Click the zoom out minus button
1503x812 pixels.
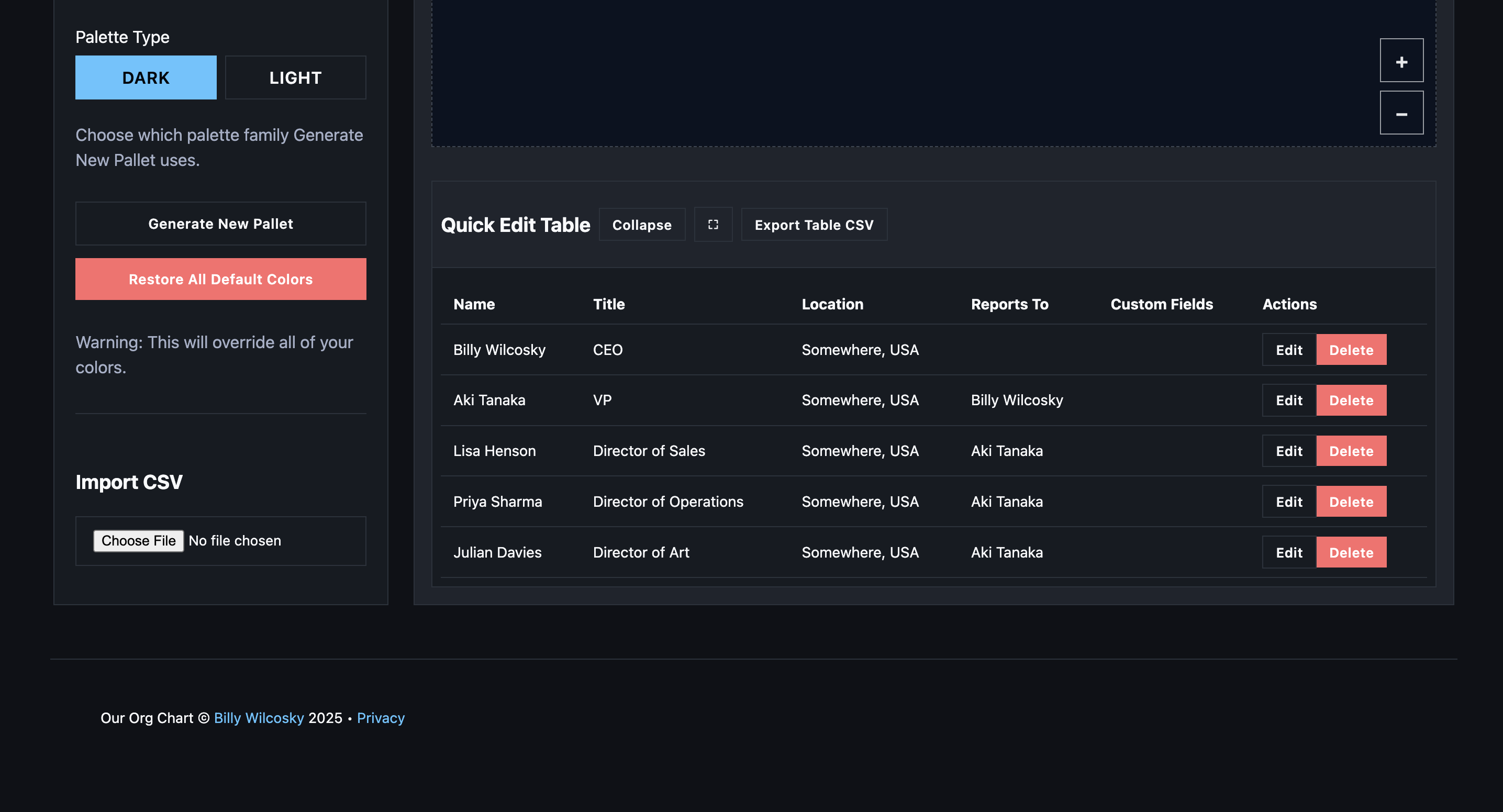(1401, 113)
